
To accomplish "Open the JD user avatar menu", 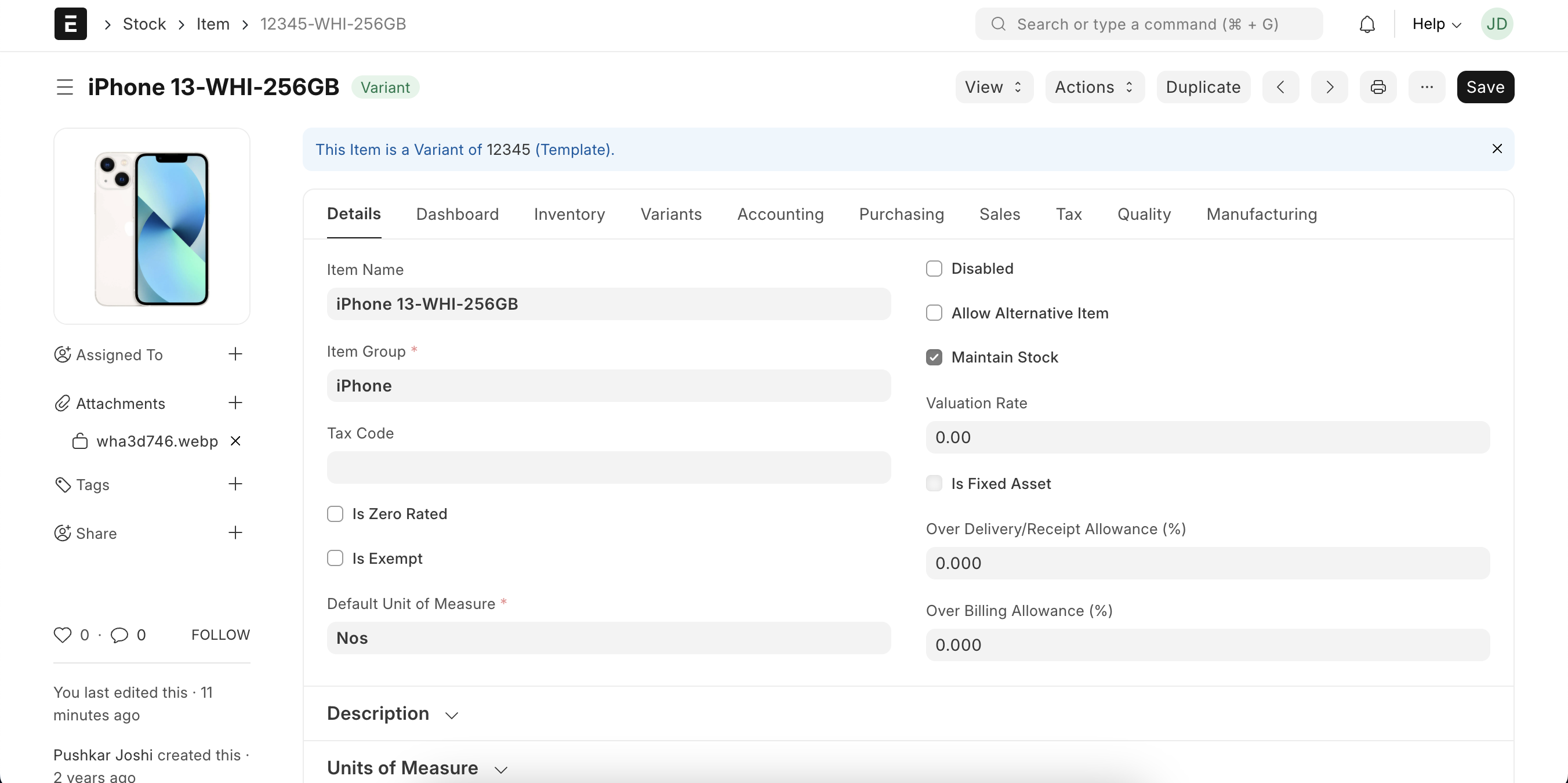I will (1497, 24).
